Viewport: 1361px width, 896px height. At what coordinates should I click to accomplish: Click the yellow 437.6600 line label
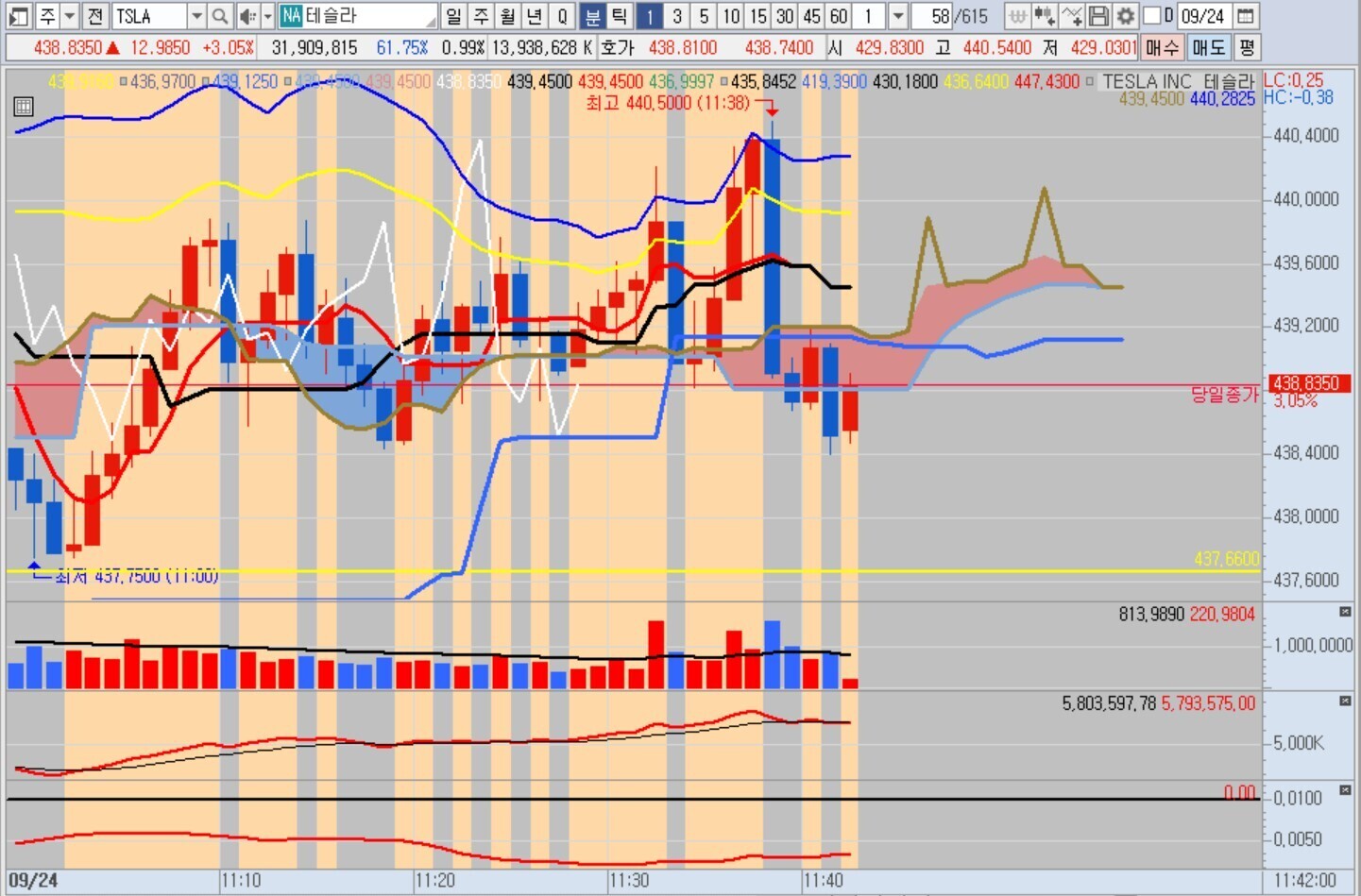[x=1226, y=559]
